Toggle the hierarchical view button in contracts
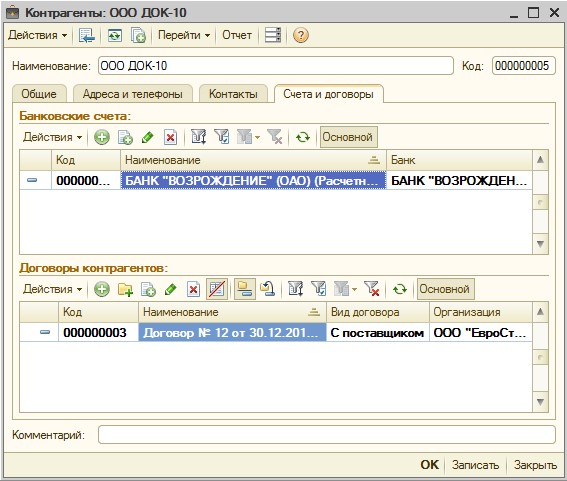This screenshot has width=567, height=481. [245, 289]
